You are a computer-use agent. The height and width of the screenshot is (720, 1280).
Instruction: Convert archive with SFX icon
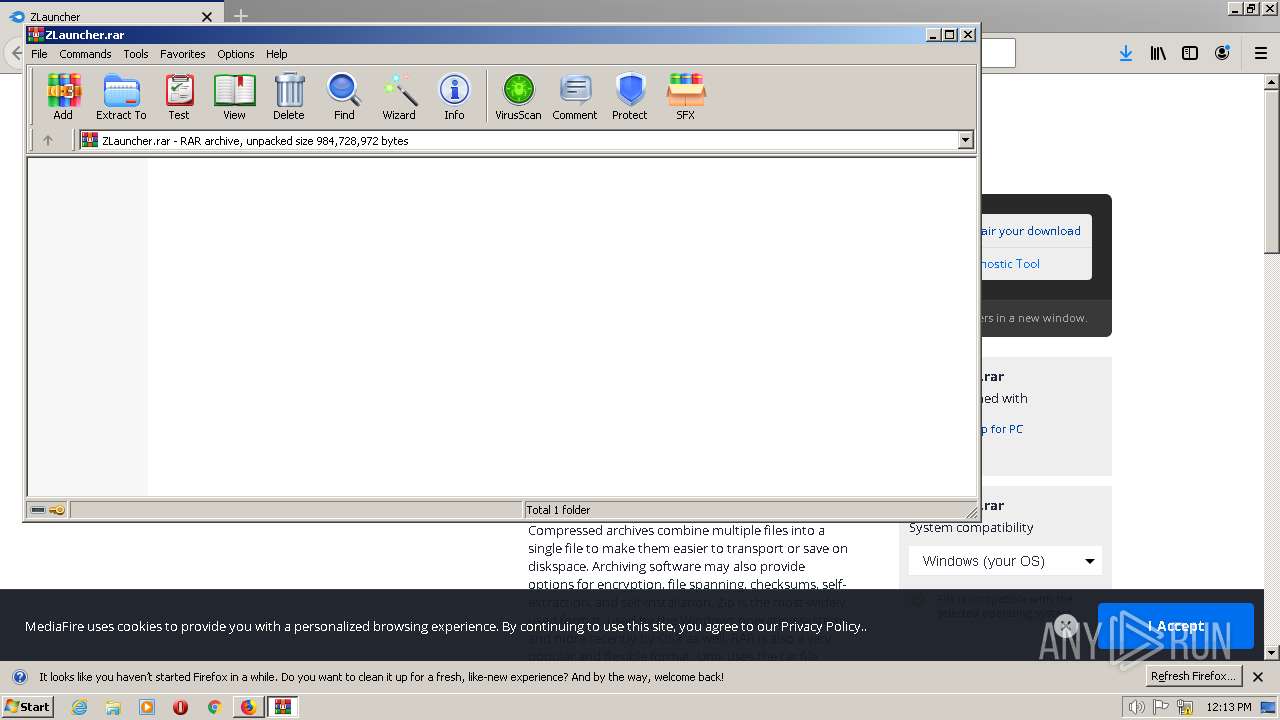point(686,96)
